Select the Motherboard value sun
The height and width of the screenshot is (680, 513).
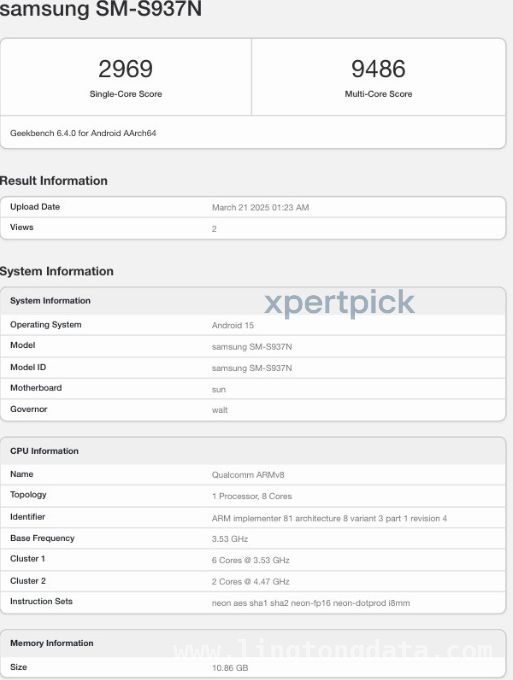(x=219, y=389)
